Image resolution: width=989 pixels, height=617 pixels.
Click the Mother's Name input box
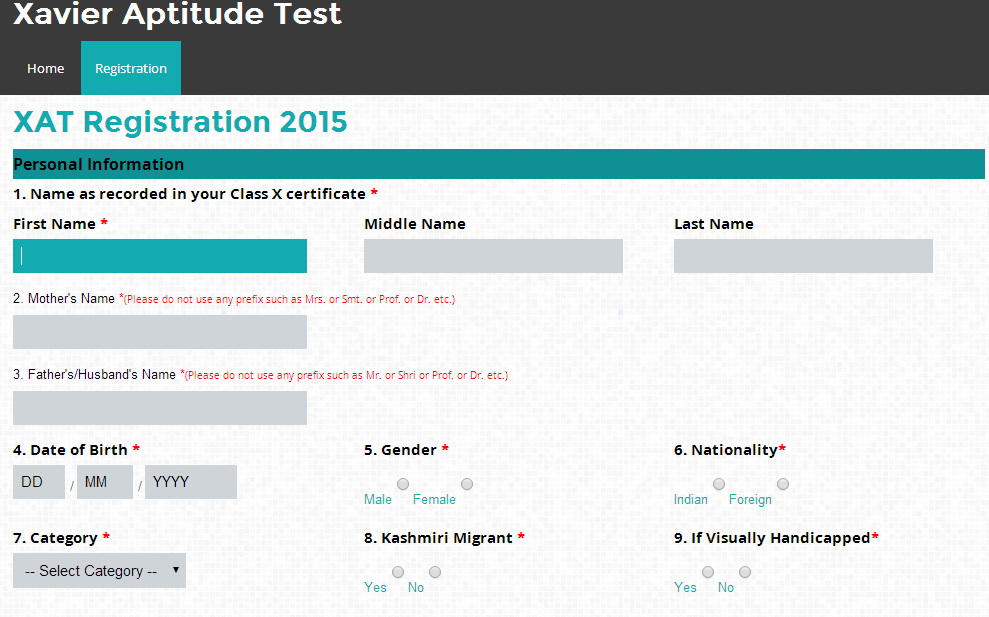159,331
